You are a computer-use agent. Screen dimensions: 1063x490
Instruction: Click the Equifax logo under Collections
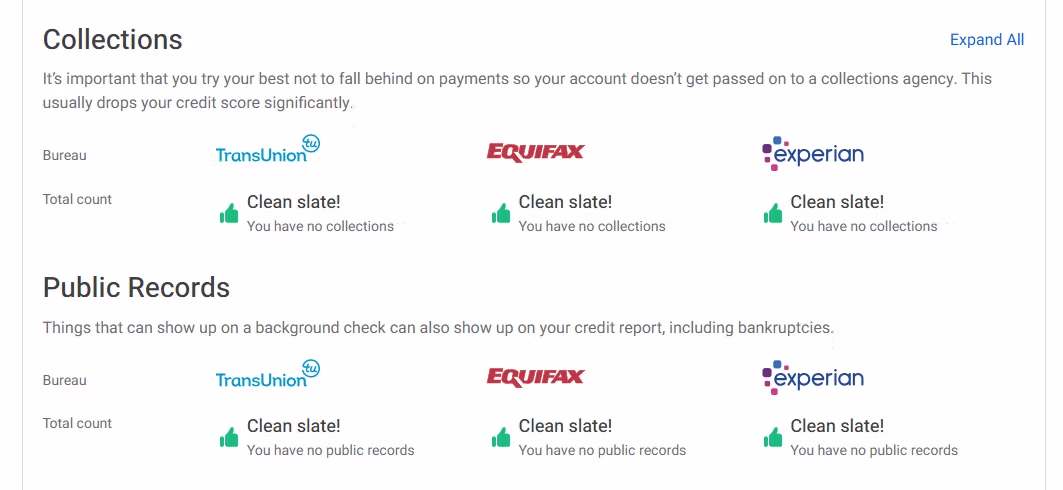point(535,152)
